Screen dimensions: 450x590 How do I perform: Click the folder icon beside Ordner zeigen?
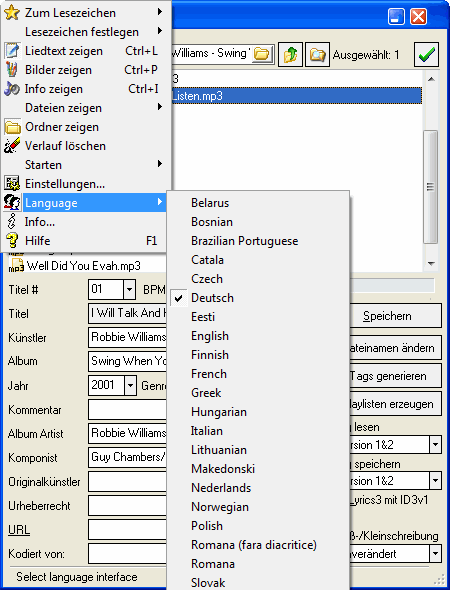click(12, 127)
